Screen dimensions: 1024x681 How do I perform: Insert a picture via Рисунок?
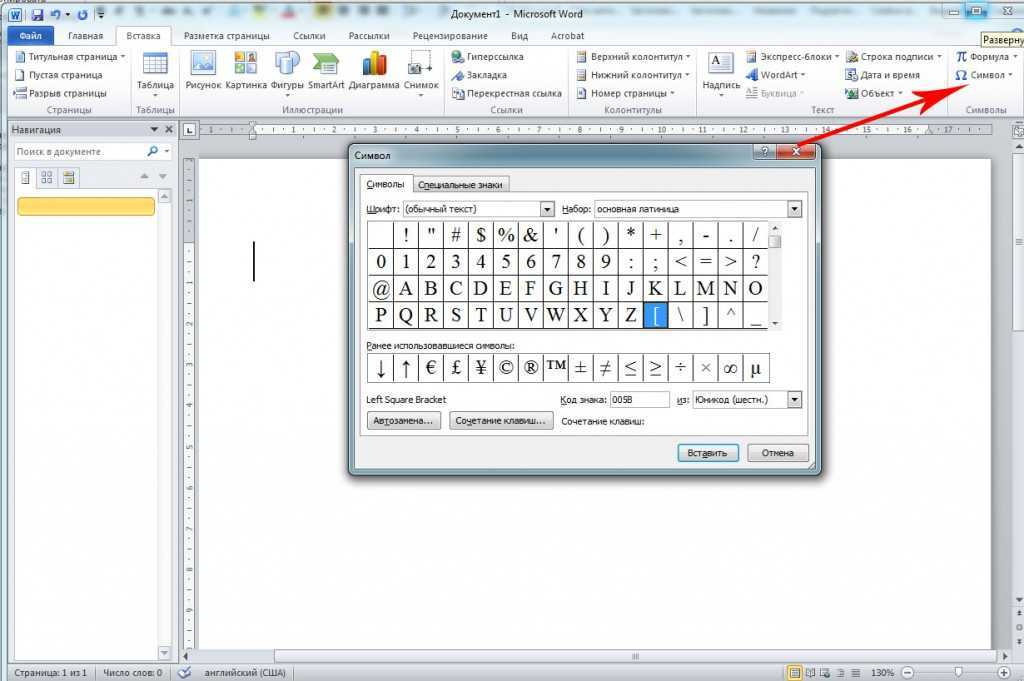pyautogui.click(x=203, y=71)
